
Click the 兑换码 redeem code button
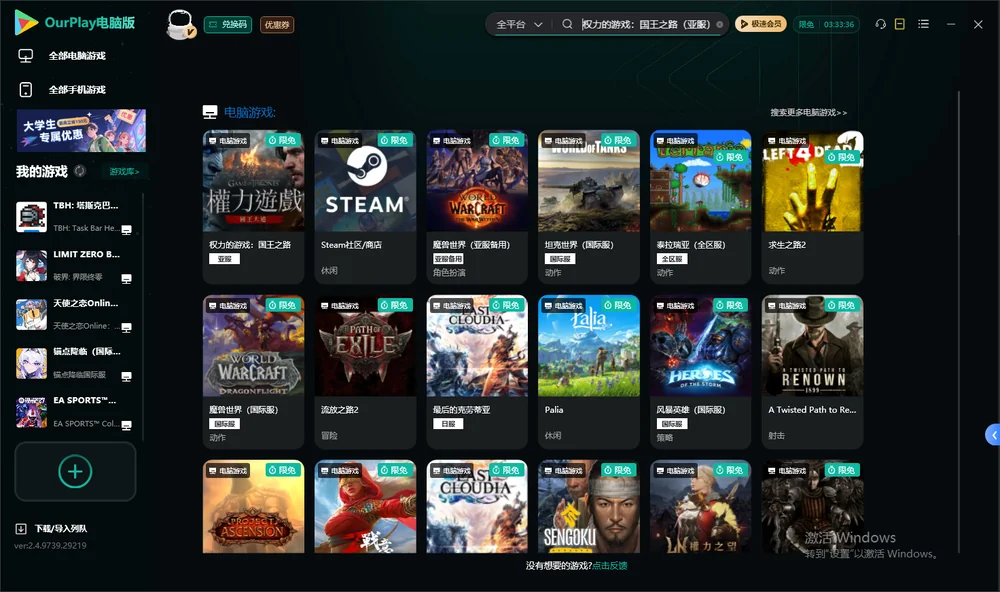[228, 24]
